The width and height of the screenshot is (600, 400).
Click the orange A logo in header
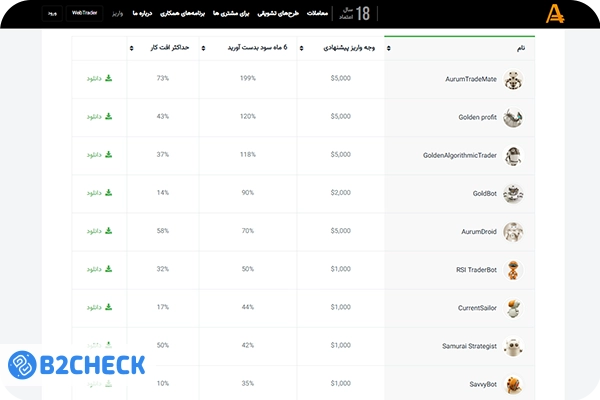555,13
